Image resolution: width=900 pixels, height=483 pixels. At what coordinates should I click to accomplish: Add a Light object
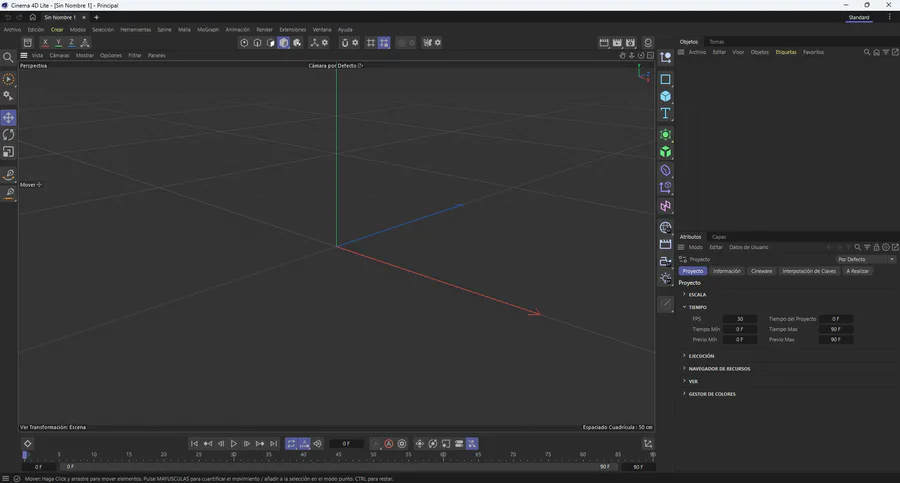665,279
